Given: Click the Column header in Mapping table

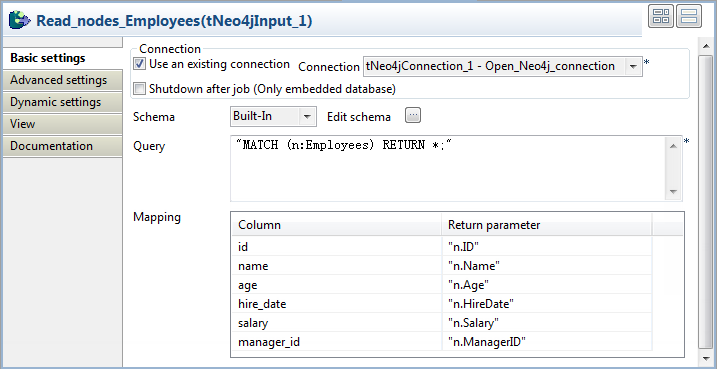Looking at the screenshot, I should point(336,225).
